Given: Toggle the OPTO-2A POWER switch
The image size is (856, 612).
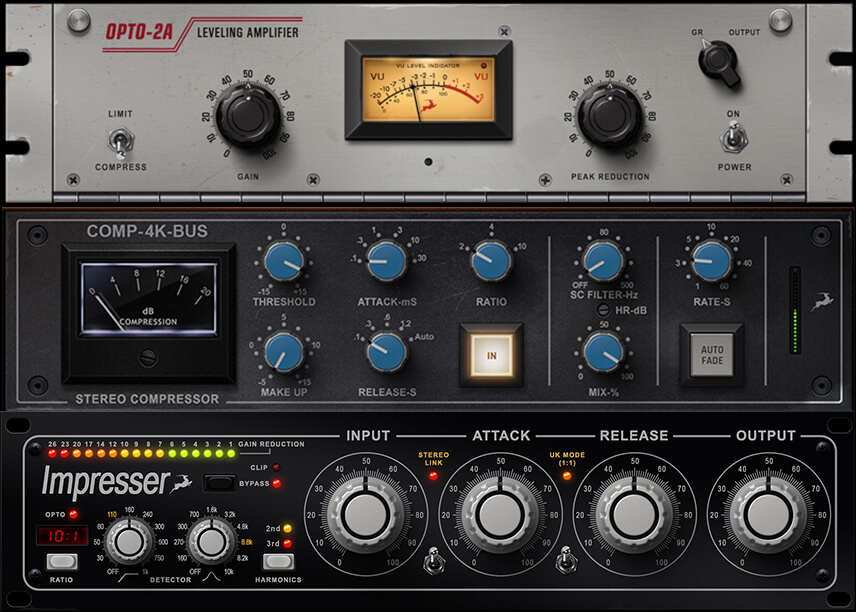Looking at the screenshot, I should click(734, 138).
